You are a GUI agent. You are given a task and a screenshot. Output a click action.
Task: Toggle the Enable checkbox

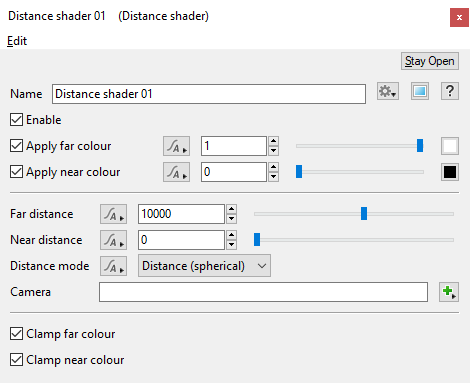tap(16, 120)
